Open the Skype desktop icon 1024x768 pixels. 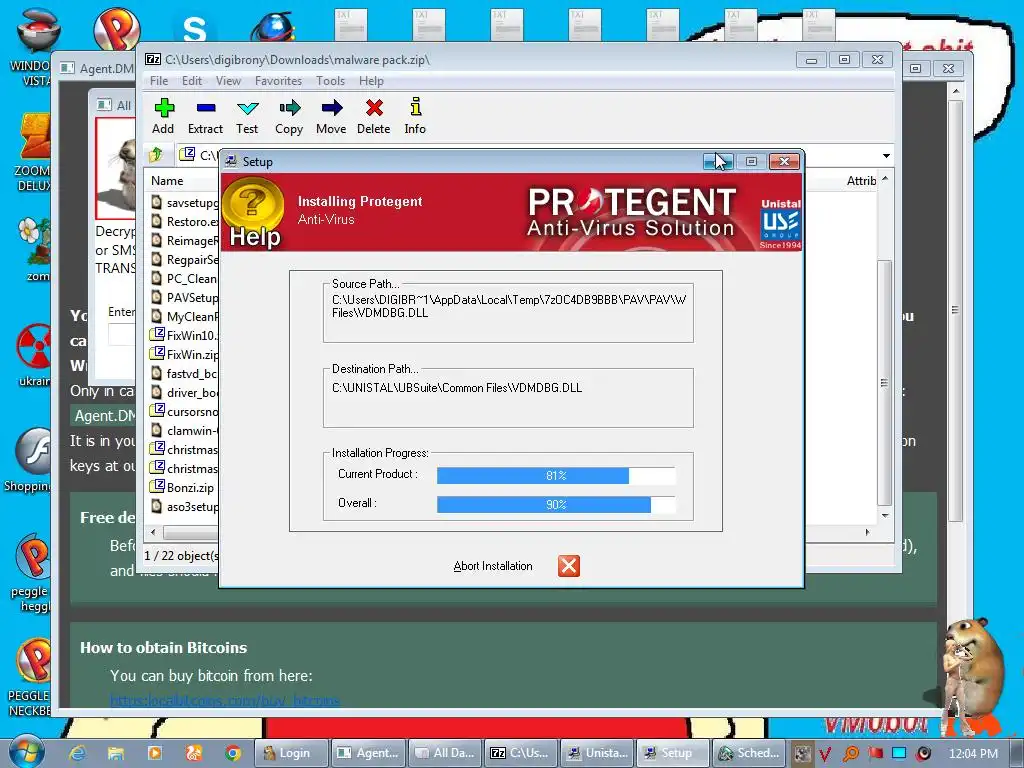194,27
